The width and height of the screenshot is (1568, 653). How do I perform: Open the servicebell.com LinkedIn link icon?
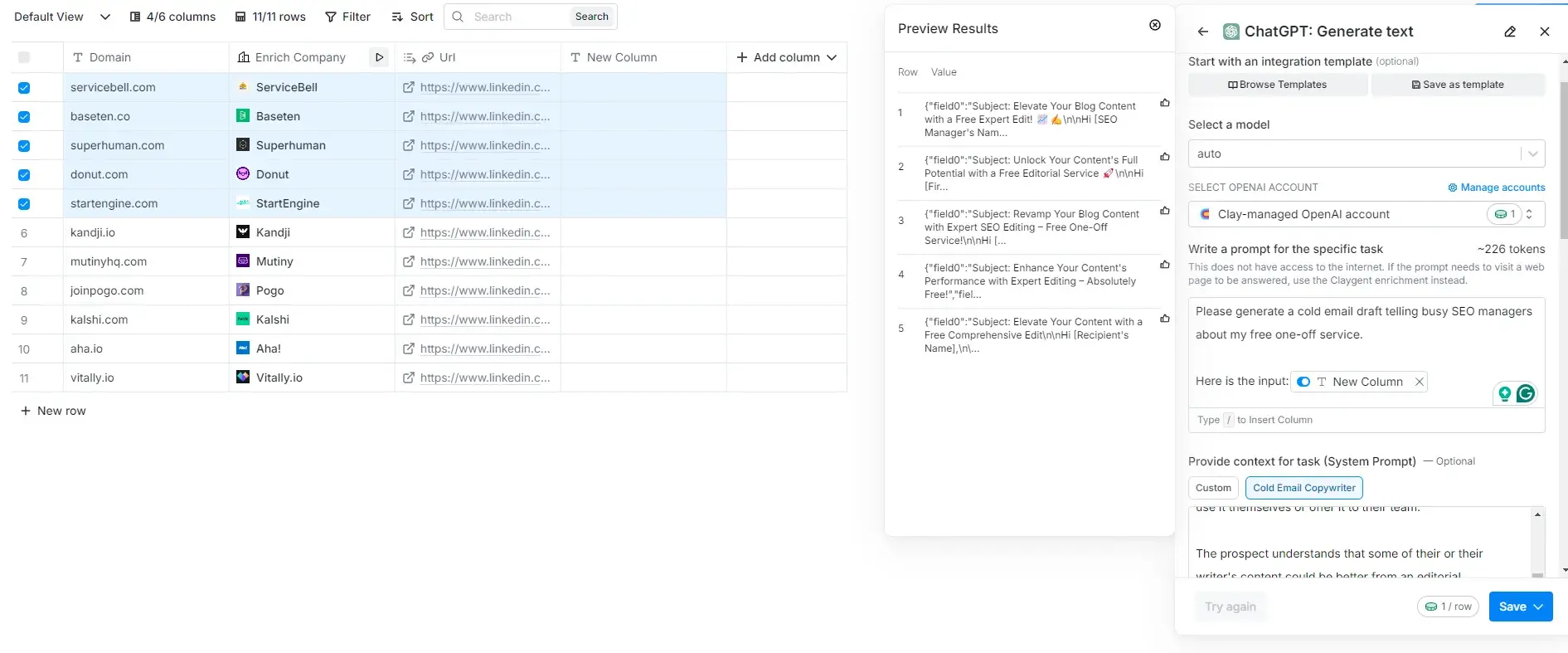pyautogui.click(x=408, y=87)
